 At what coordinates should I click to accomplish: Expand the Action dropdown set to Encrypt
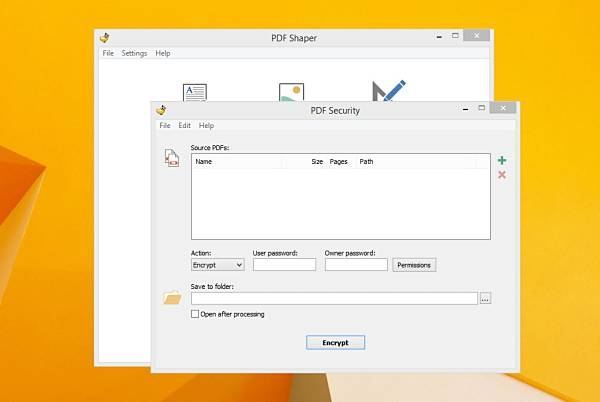click(x=217, y=265)
